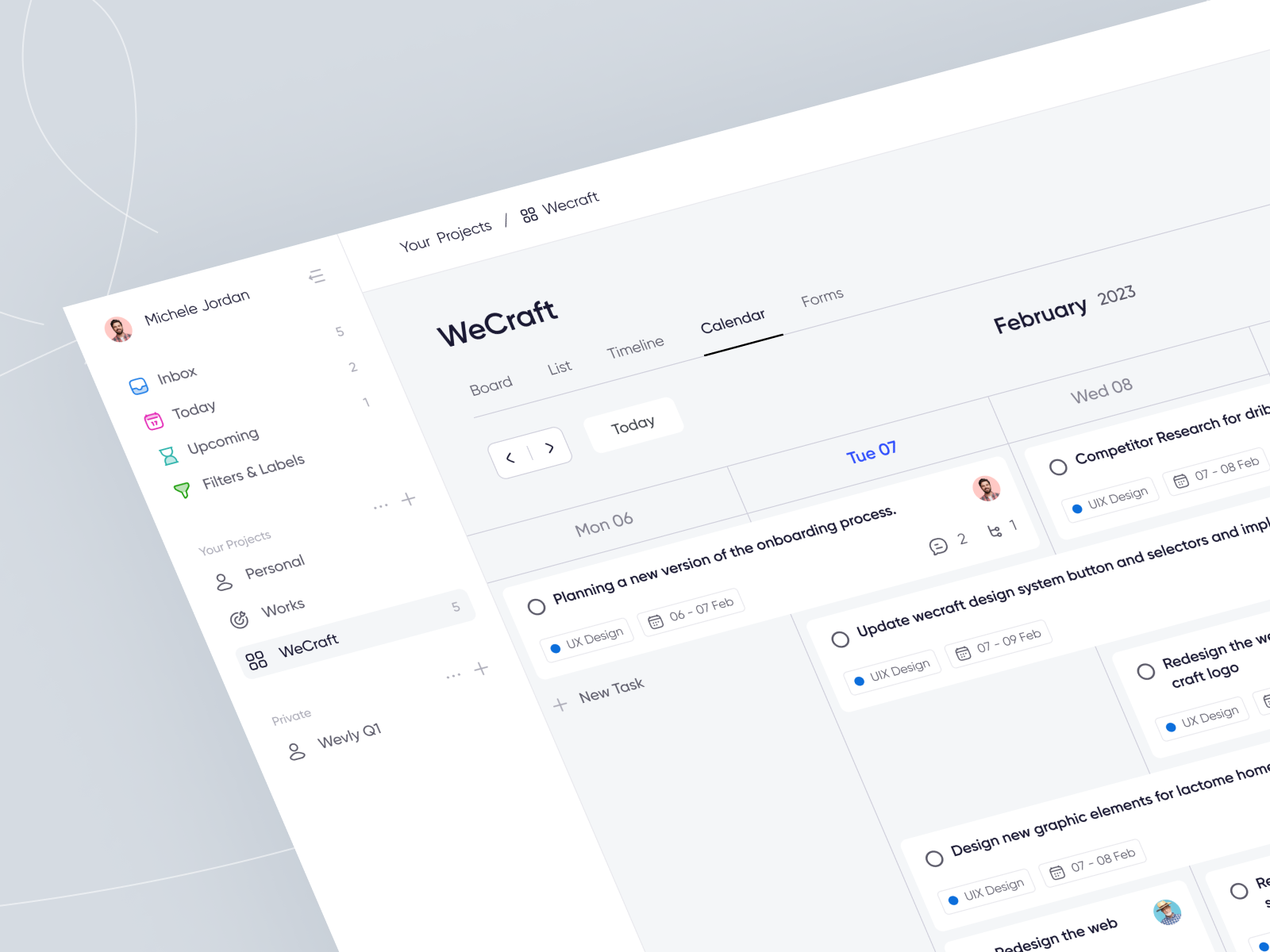The image size is (1270, 952).
Task: Click UIX Design label on lactome task
Action: click(987, 892)
